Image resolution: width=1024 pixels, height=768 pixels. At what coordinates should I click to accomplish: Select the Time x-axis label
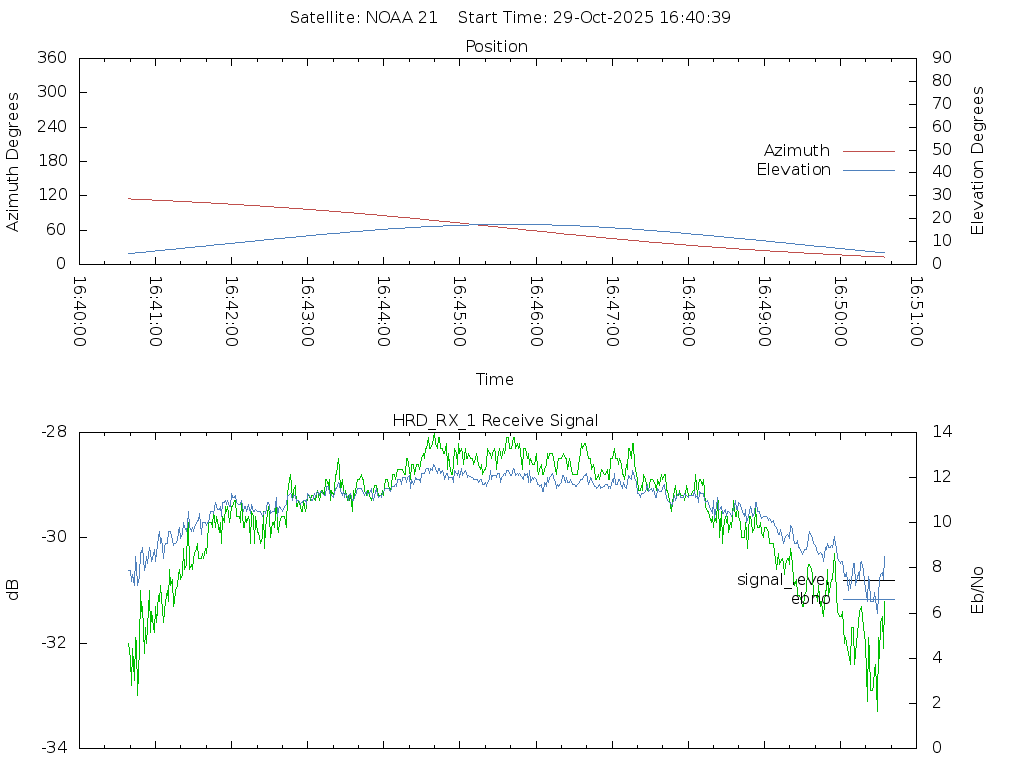495,380
